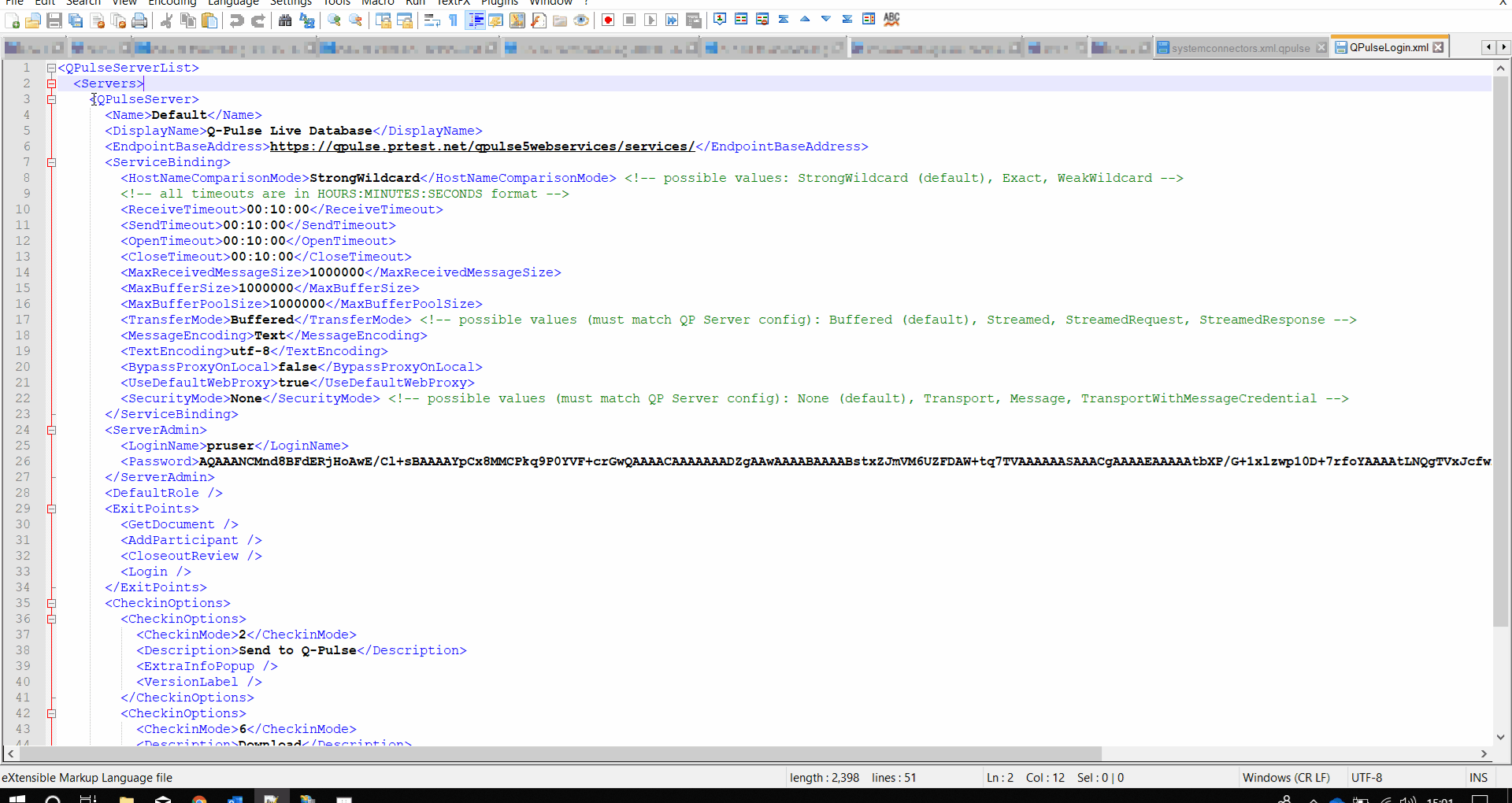The image size is (1512, 803).
Task: Open the Encoding menu
Action: coord(172,2)
